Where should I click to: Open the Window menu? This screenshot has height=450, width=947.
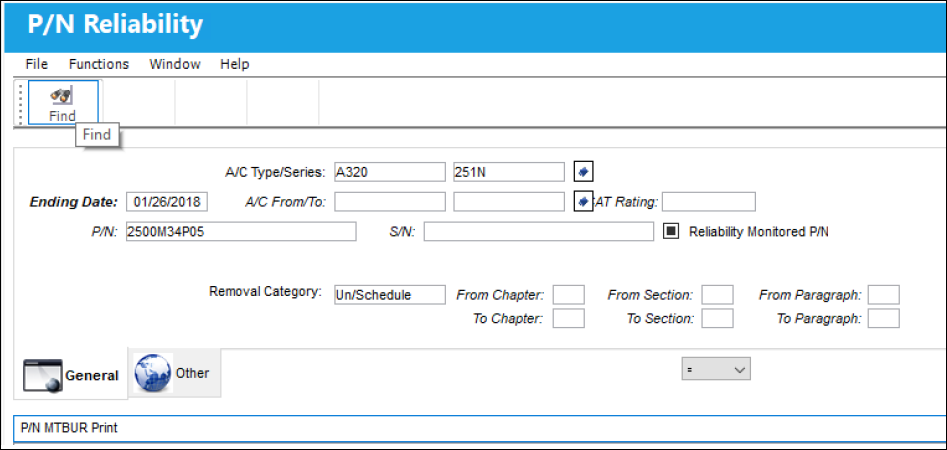point(175,64)
